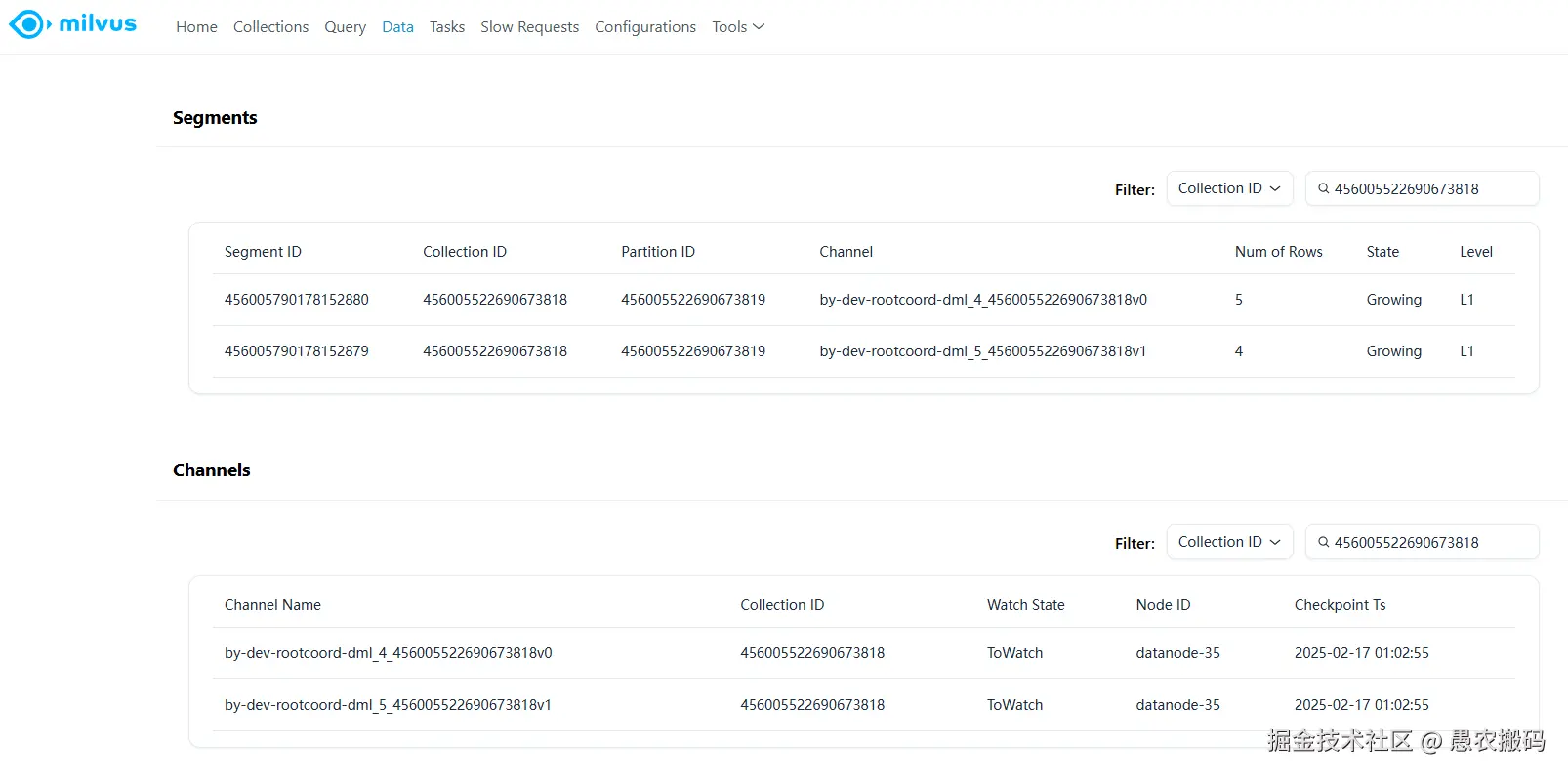The height and width of the screenshot is (776, 1568).
Task: Go to the Collections page
Action: tap(270, 27)
